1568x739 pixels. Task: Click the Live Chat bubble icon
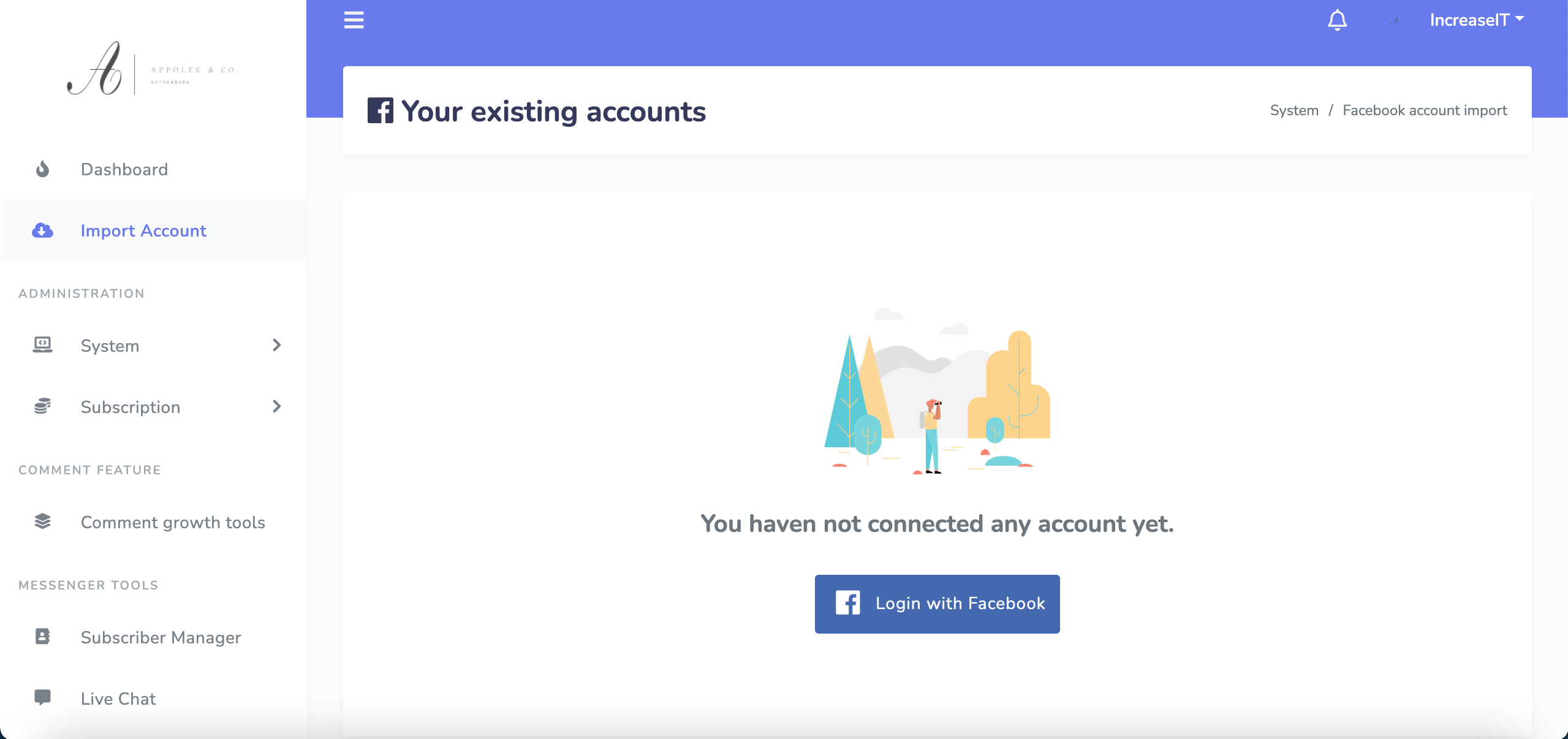pyautogui.click(x=42, y=697)
